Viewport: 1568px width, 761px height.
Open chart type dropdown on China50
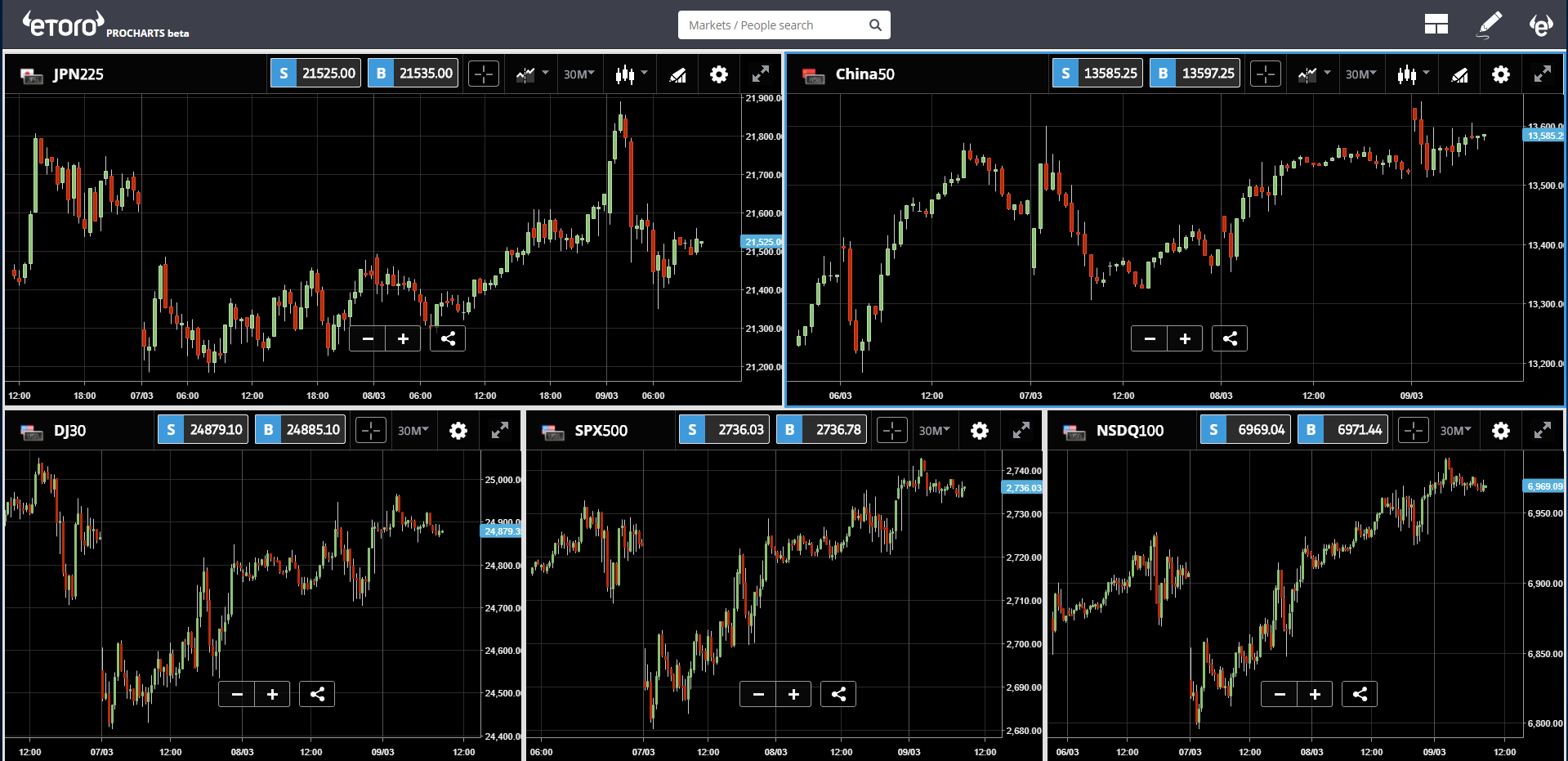(1414, 74)
